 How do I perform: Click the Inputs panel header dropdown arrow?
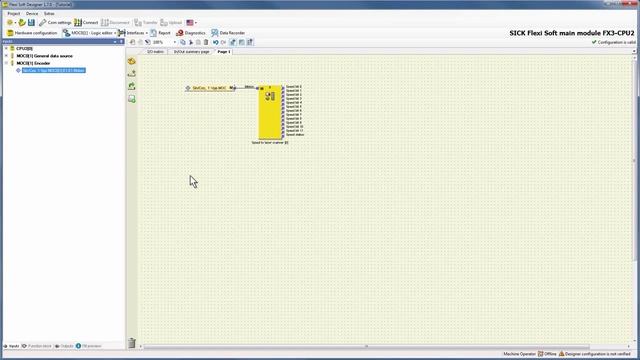(x=115, y=42)
